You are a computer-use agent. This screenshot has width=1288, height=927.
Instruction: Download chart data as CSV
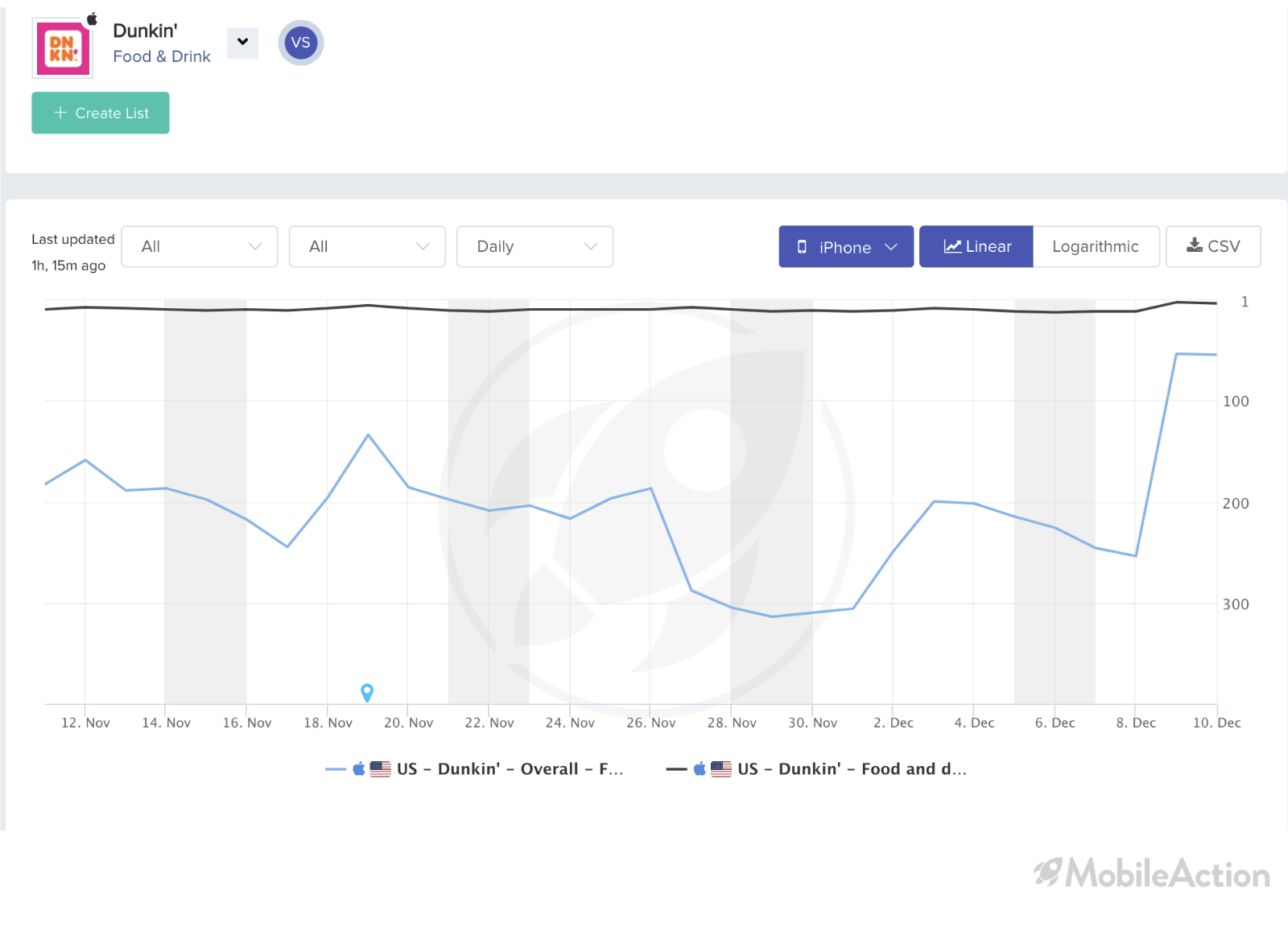[x=1213, y=246]
